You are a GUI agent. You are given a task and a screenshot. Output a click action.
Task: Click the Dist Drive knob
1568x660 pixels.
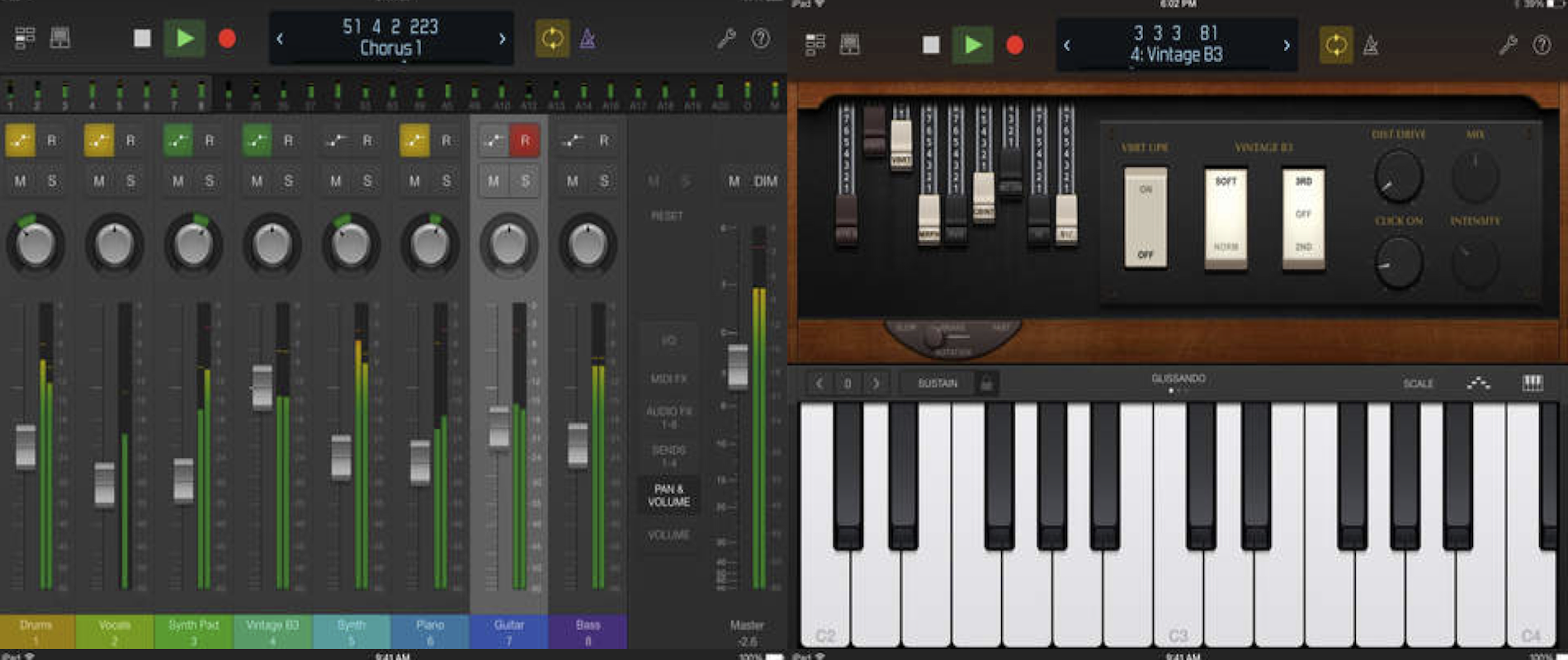[x=1398, y=176]
